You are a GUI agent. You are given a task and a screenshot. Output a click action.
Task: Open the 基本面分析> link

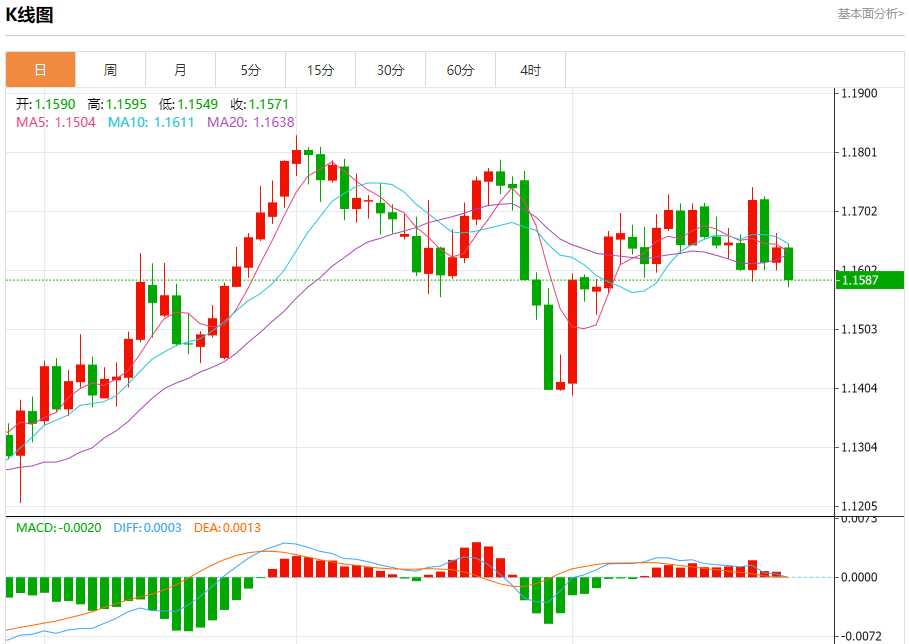870,14
